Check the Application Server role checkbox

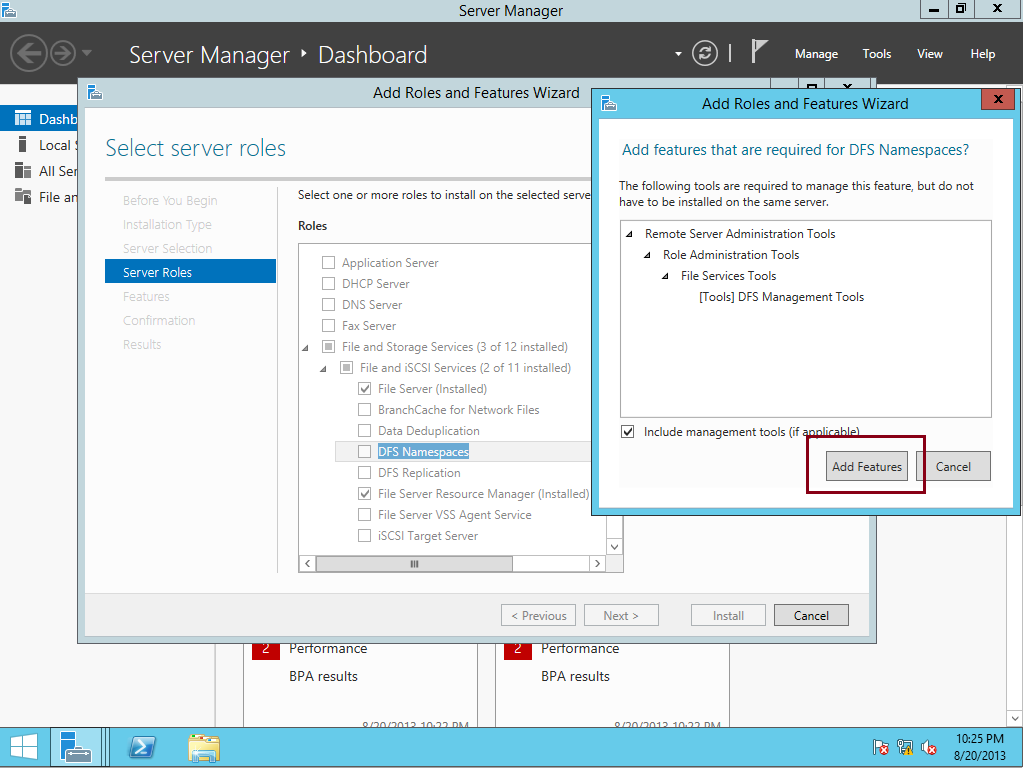click(328, 262)
